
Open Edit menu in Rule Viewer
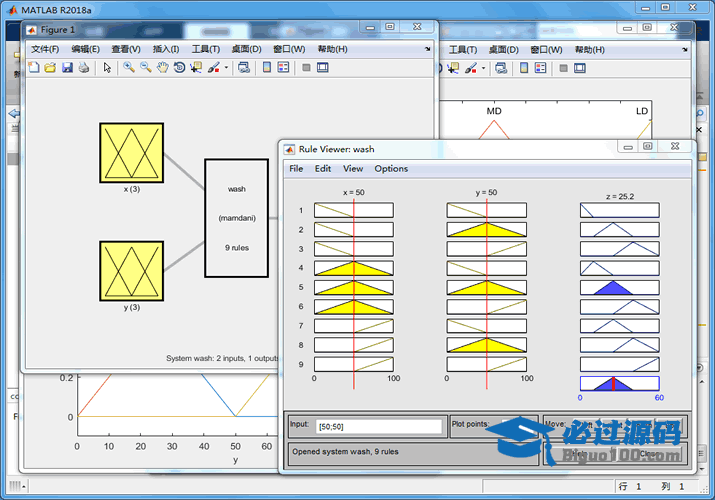click(x=323, y=169)
